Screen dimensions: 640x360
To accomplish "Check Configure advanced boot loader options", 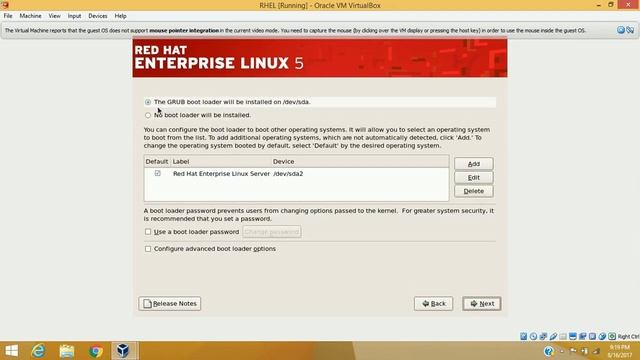I will click(x=148, y=249).
